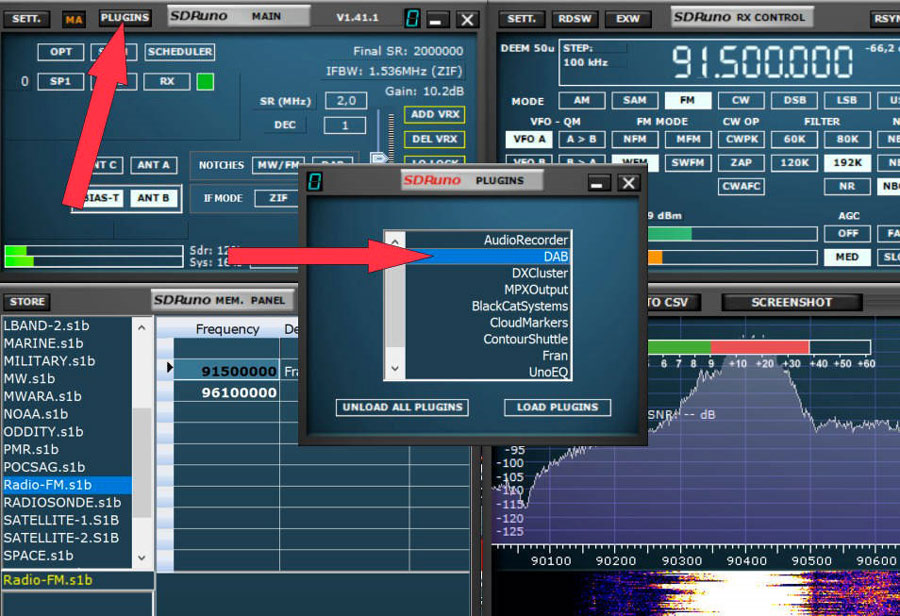Image resolution: width=900 pixels, height=616 pixels.
Task: Click the Frequency column header
Action: [x=227, y=329]
